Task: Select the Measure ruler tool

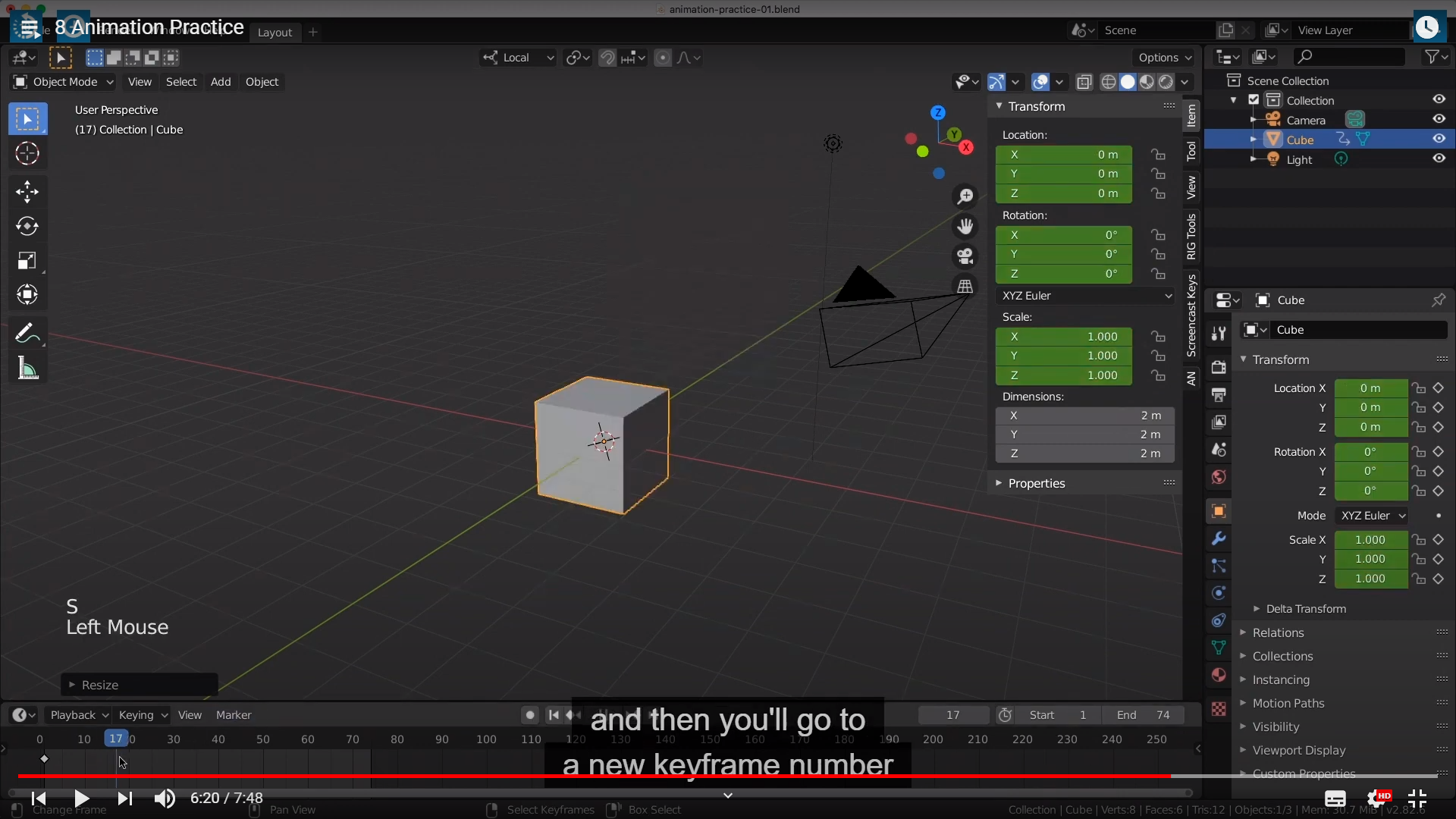Action: [x=27, y=369]
